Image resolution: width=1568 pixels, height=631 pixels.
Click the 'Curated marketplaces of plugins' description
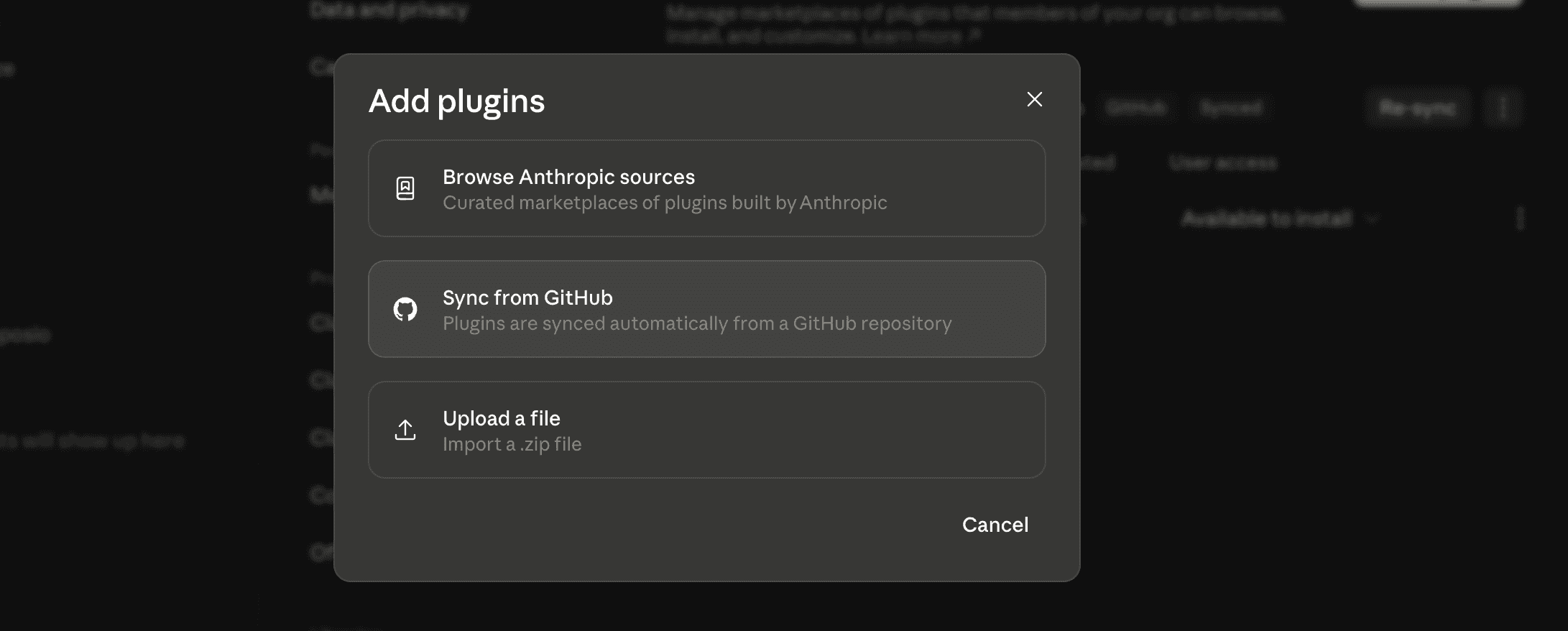pos(665,203)
